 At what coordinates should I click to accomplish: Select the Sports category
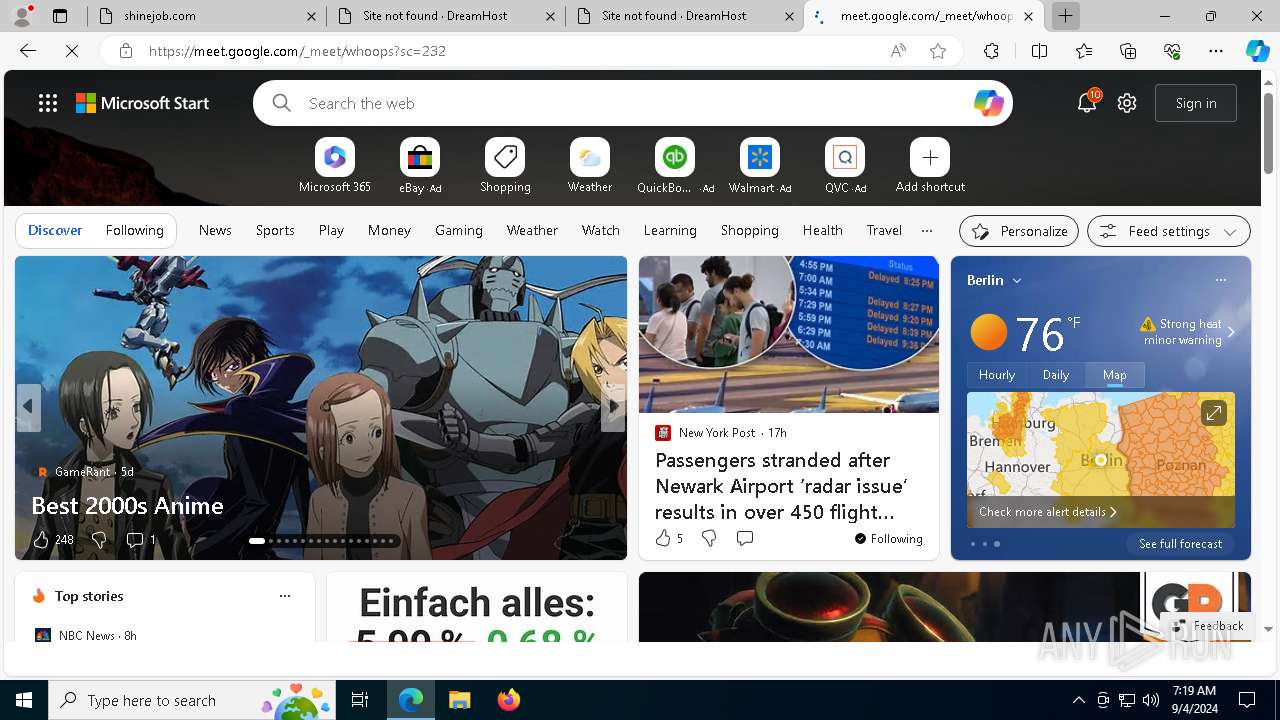pyautogui.click(x=275, y=230)
